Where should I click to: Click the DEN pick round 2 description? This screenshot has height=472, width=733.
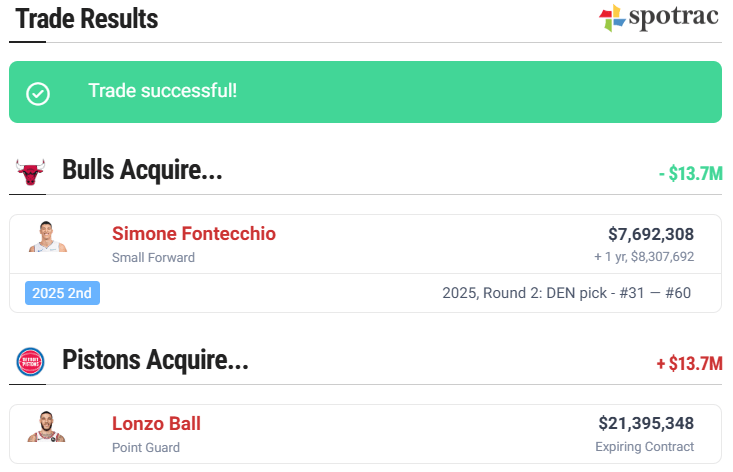(x=566, y=293)
